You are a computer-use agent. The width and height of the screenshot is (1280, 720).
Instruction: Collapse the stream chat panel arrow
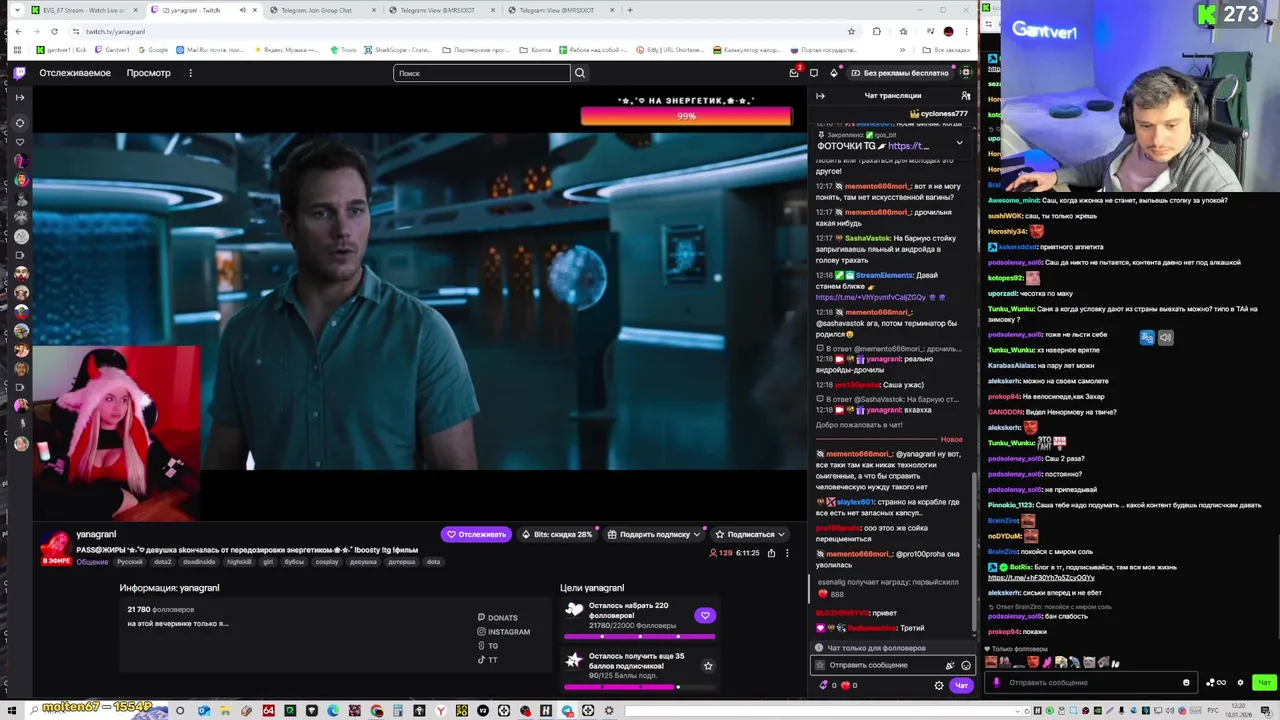tap(820, 96)
